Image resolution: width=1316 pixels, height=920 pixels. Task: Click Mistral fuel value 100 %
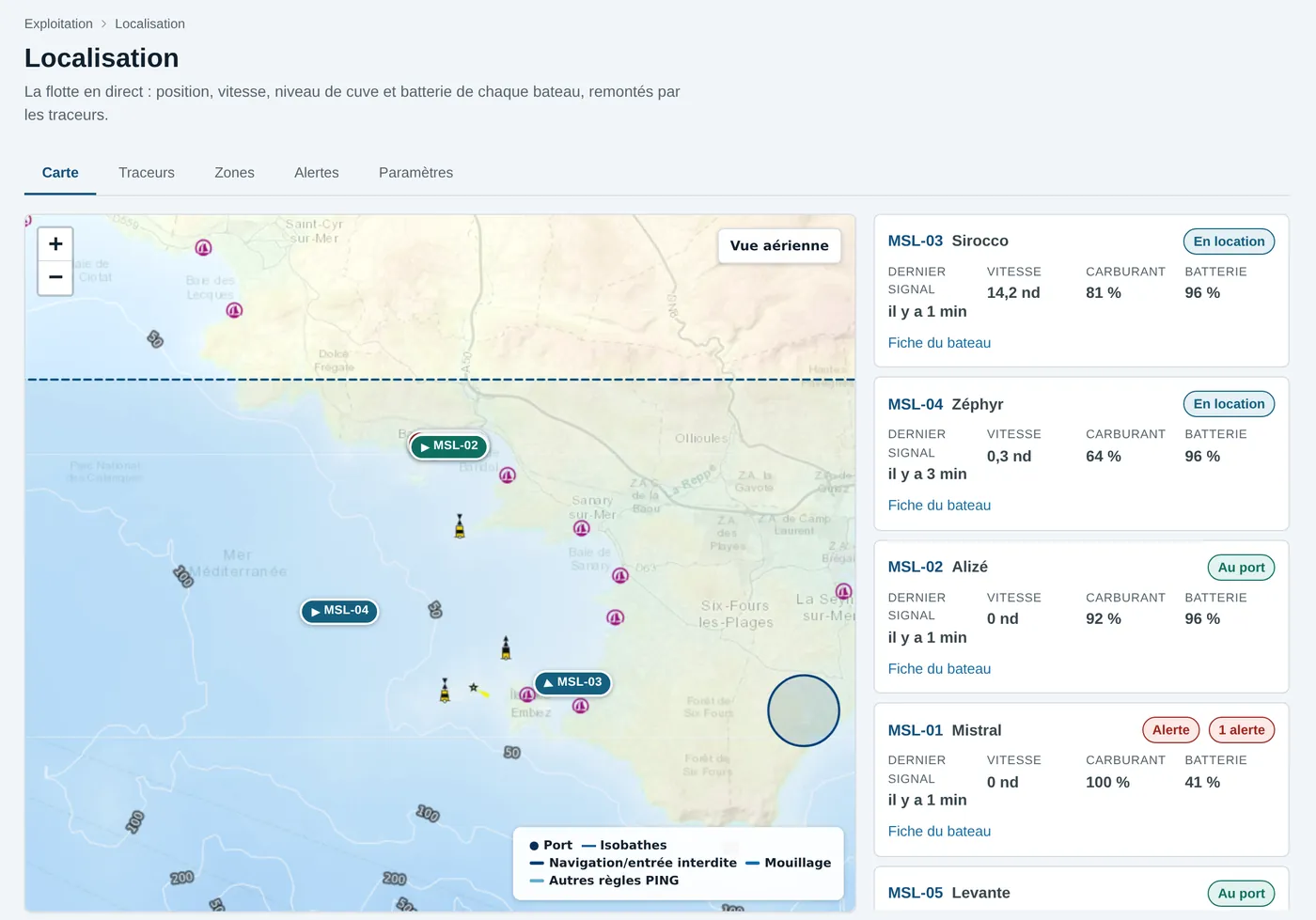(x=1107, y=783)
